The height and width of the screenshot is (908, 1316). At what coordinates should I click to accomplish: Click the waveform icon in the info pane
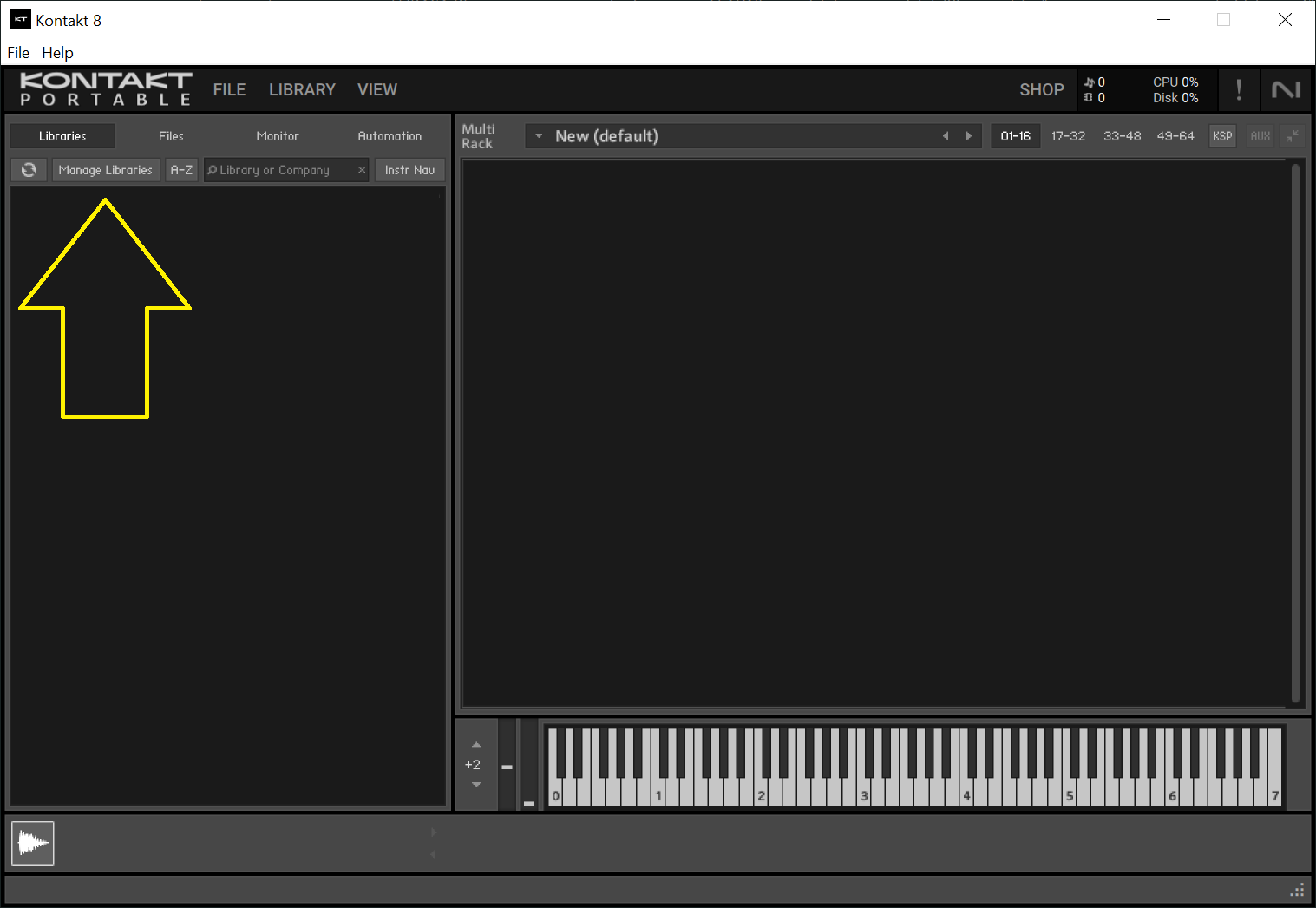(33, 843)
